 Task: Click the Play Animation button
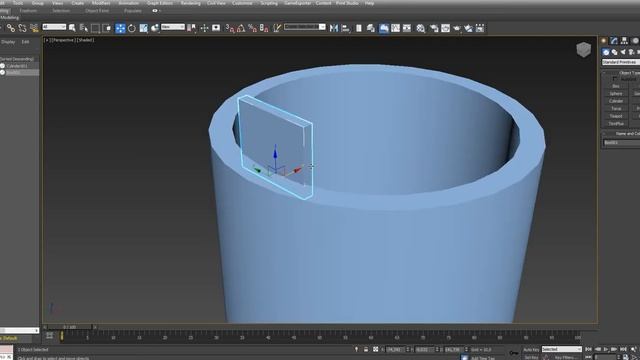(606, 349)
